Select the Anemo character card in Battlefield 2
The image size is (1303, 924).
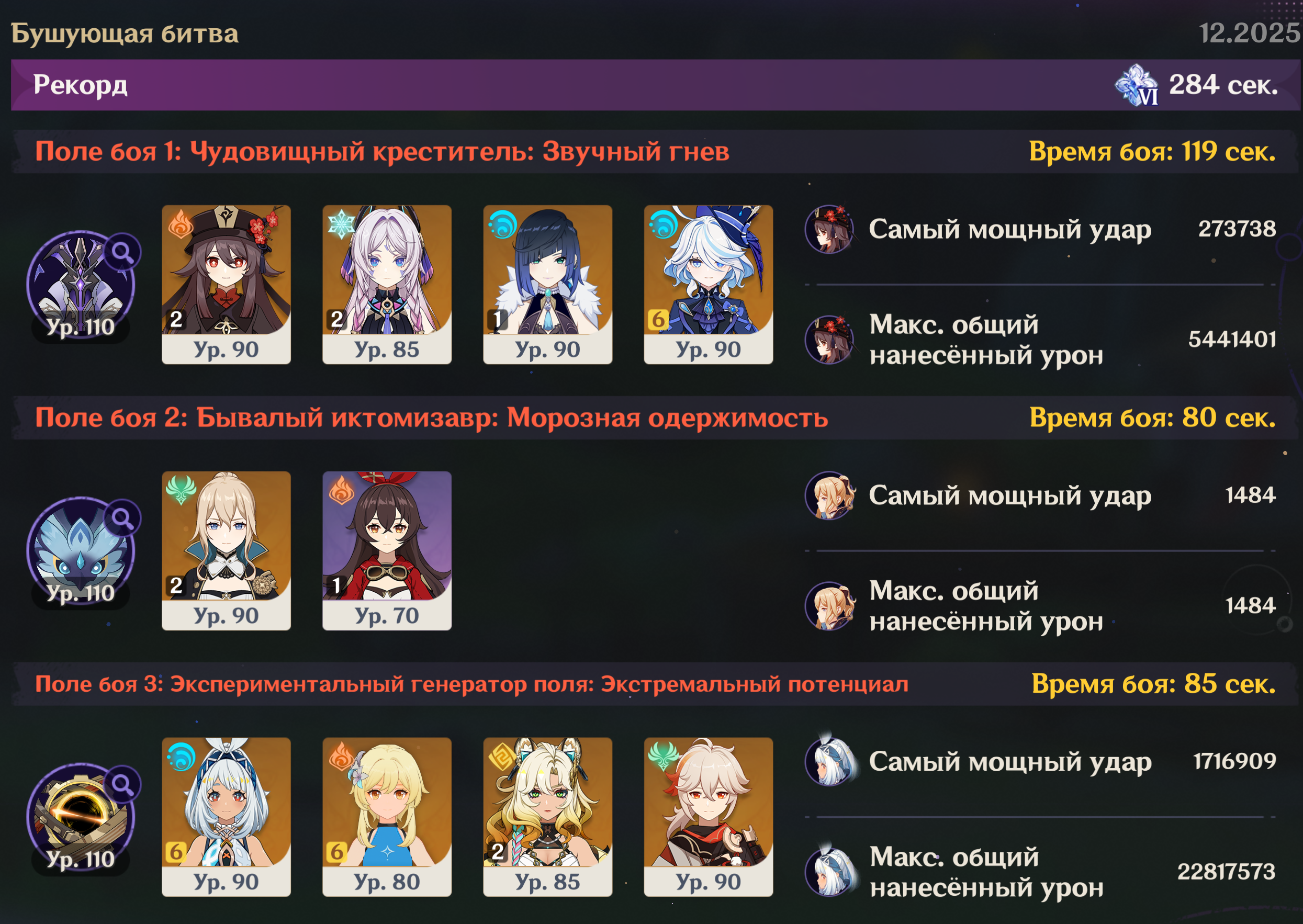226,551
